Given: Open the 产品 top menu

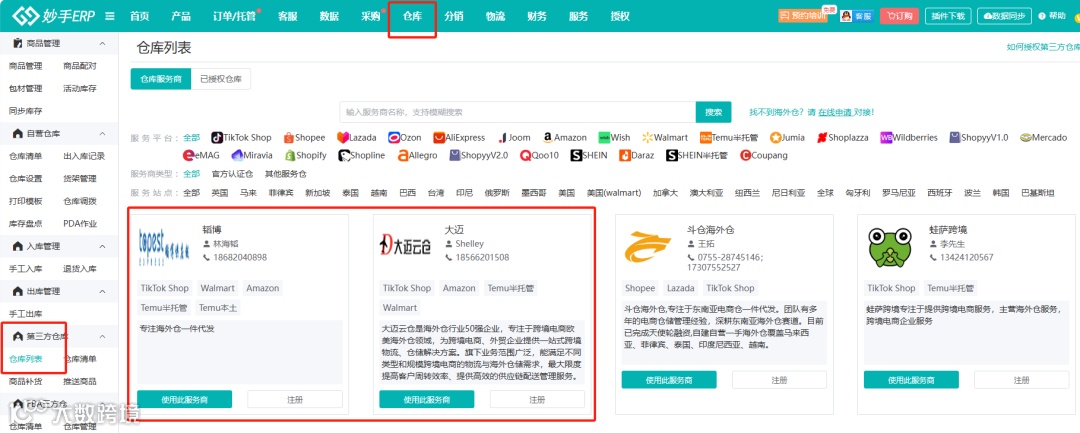Looking at the screenshot, I should coord(180,17).
